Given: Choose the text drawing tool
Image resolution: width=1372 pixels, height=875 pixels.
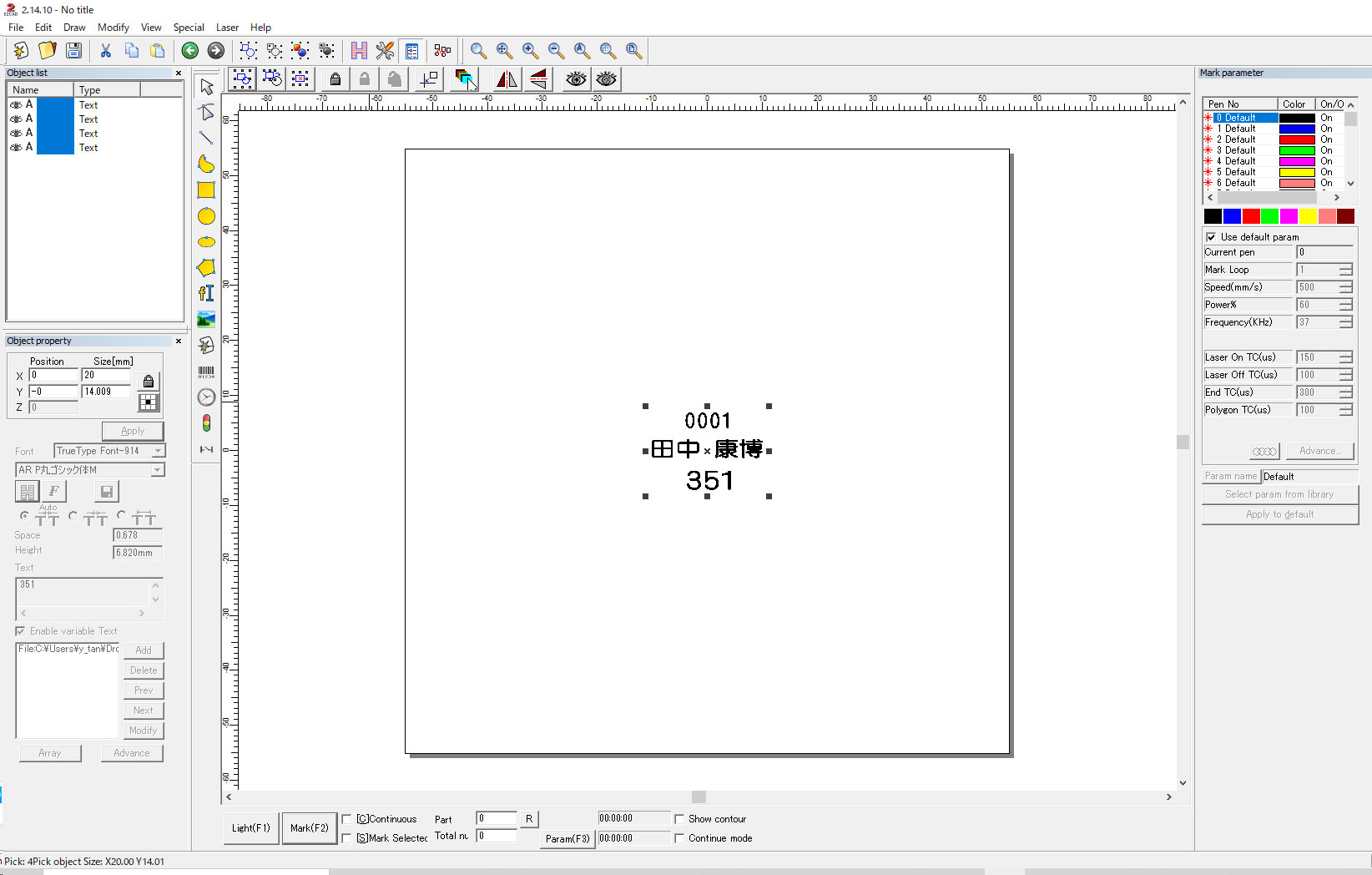Looking at the screenshot, I should coord(206,293).
